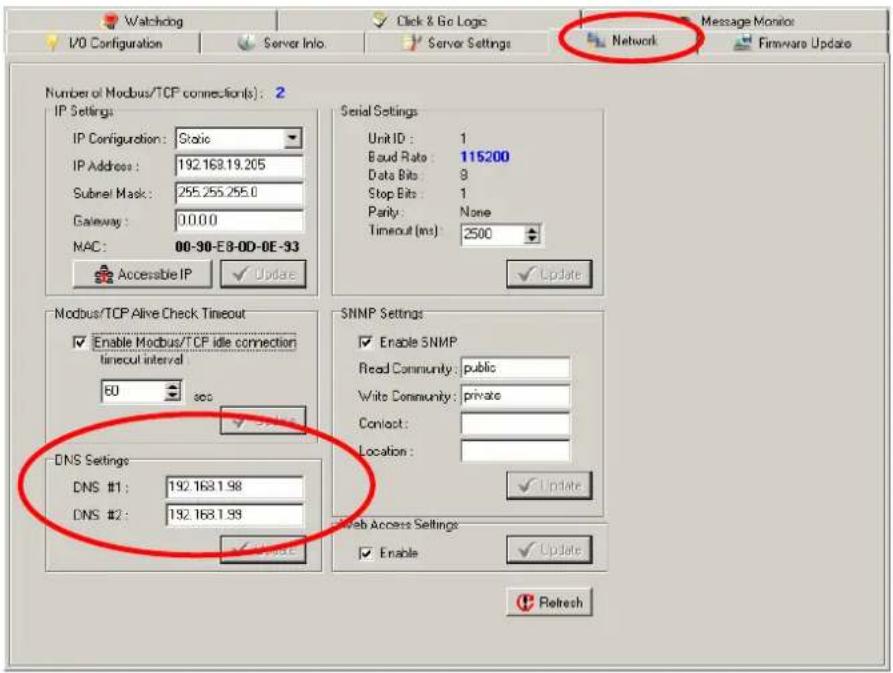This screenshot has width=893, height=673.
Task: Toggle Web Access Enable checkbox
Action: (x=365, y=553)
